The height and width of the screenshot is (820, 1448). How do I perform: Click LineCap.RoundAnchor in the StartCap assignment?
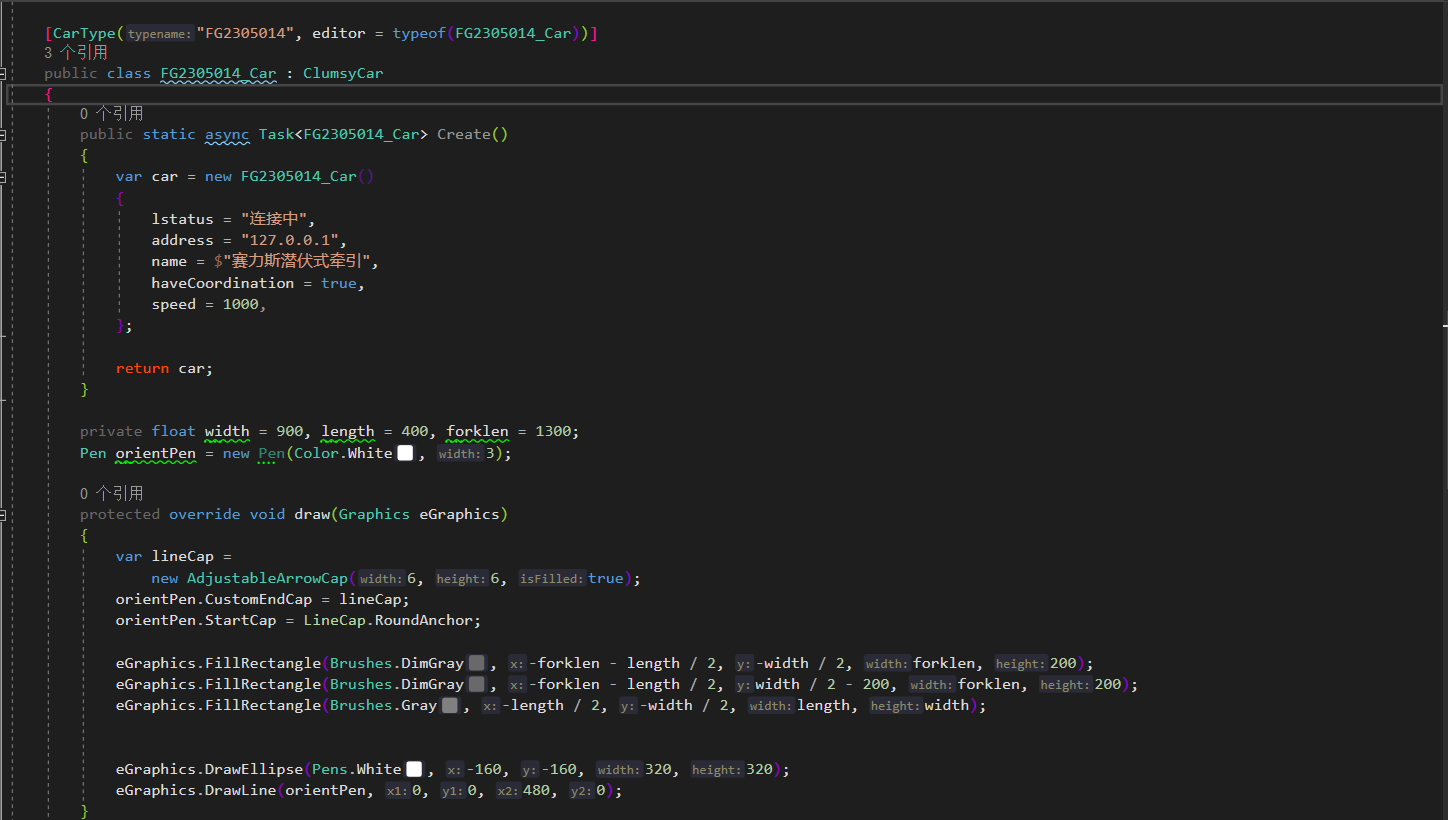pyautogui.click(x=391, y=621)
